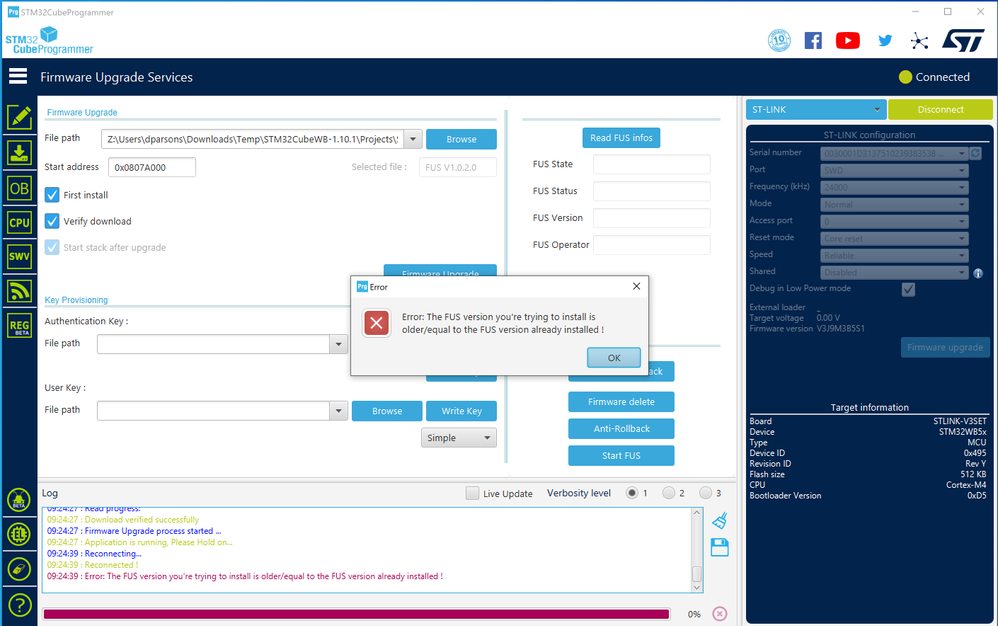Click the red progress bar
The width and height of the screenshot is (998, 626).
click(356, 614)
